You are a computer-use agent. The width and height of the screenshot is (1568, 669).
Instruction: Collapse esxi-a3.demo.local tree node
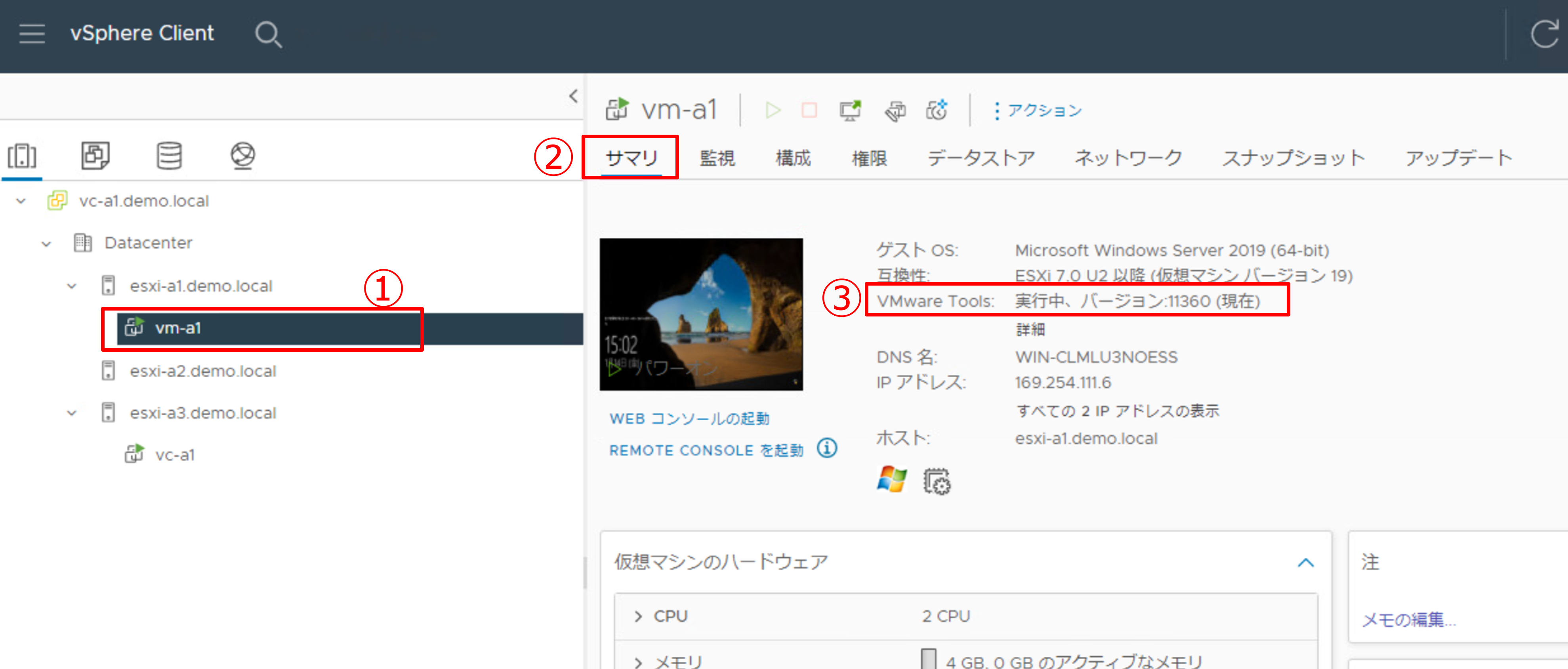coord(72,414)
